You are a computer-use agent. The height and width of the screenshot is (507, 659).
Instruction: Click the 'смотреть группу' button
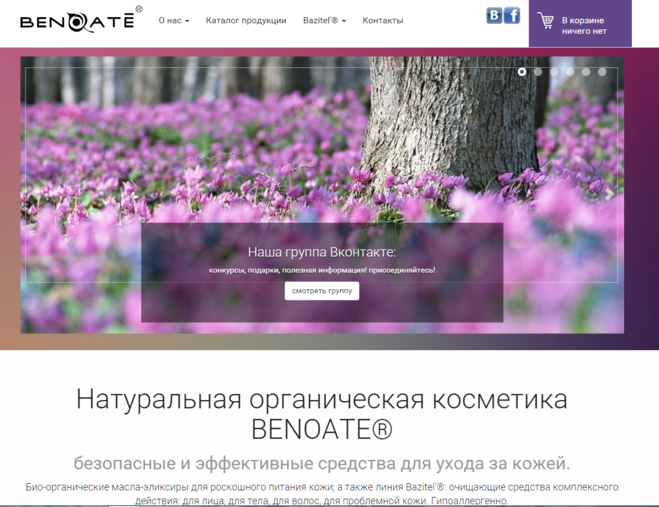click(x=322, y=291)
